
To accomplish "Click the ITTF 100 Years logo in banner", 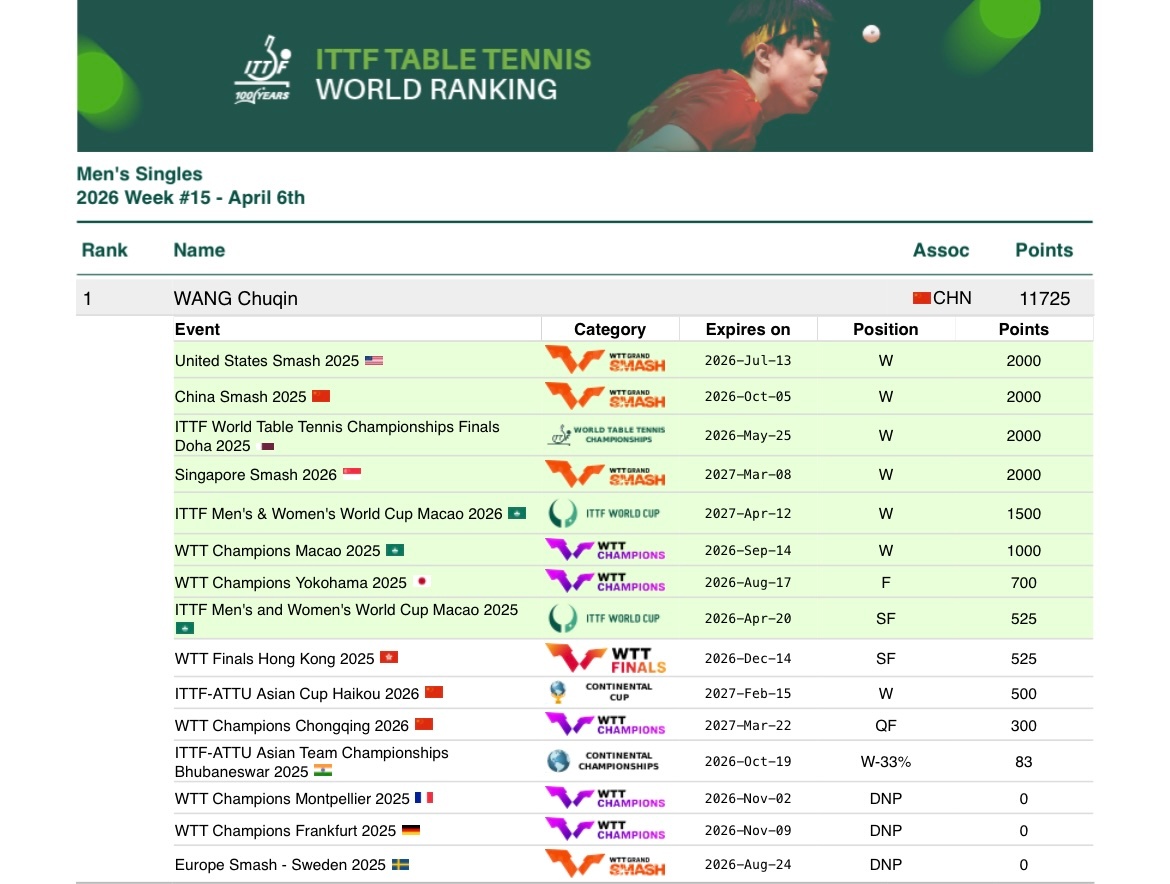I will 263,69.
